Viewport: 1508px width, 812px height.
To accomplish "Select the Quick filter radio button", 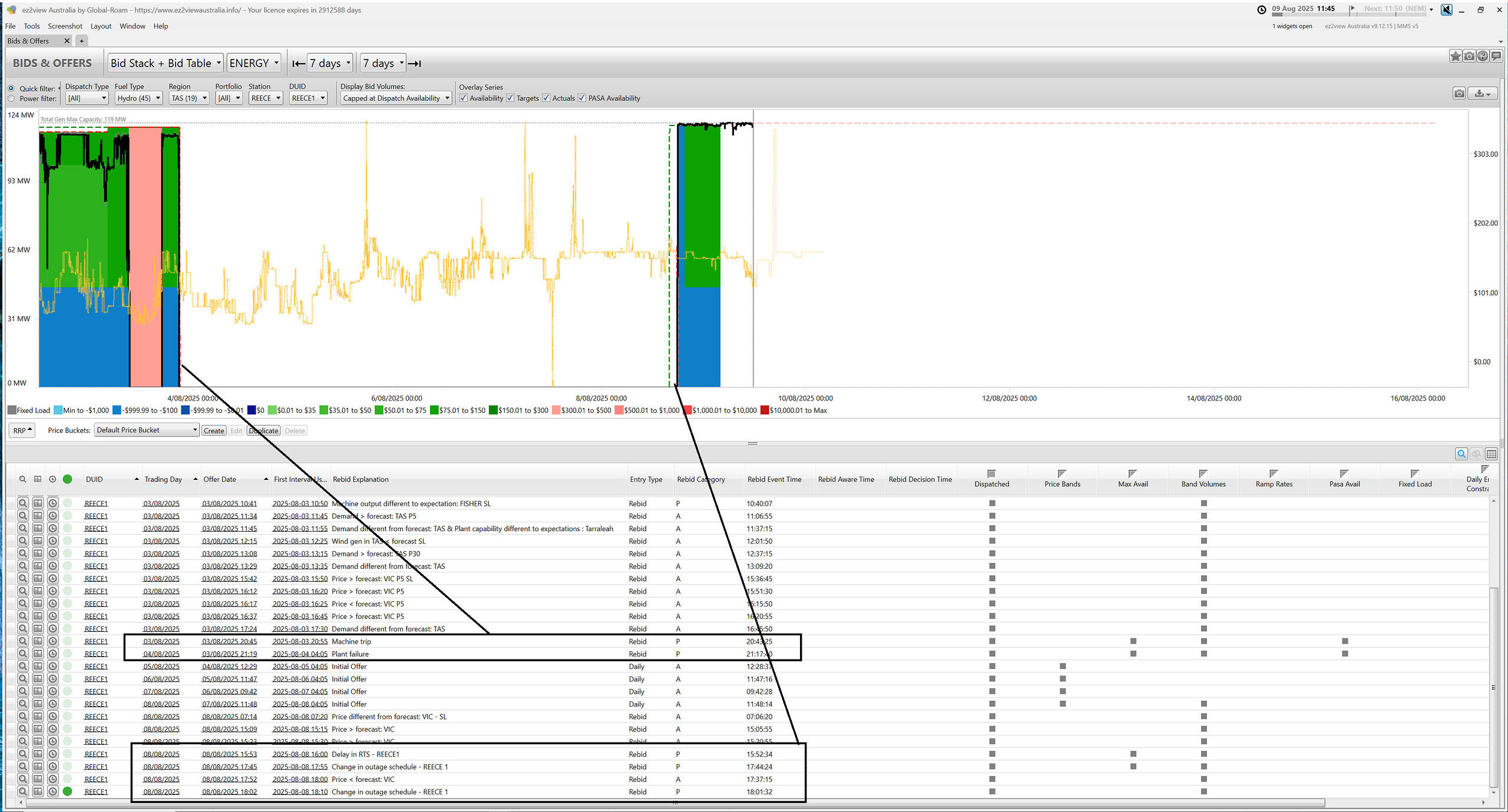I will [x=11, y=88].
